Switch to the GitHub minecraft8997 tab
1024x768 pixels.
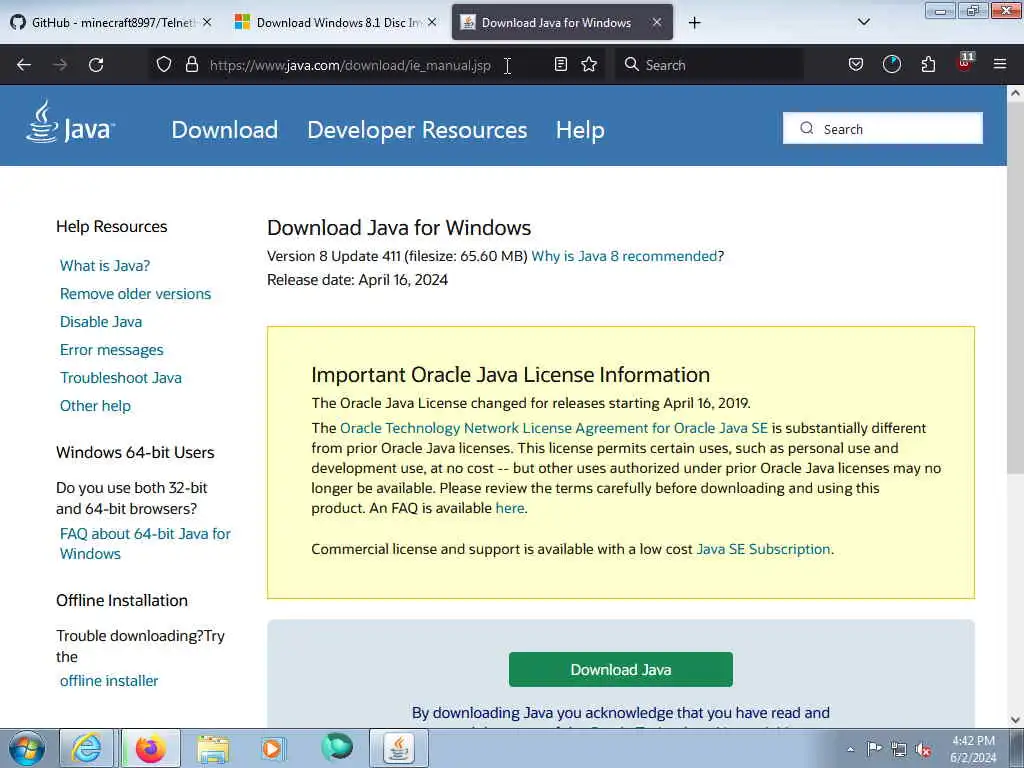coord(111,22)
